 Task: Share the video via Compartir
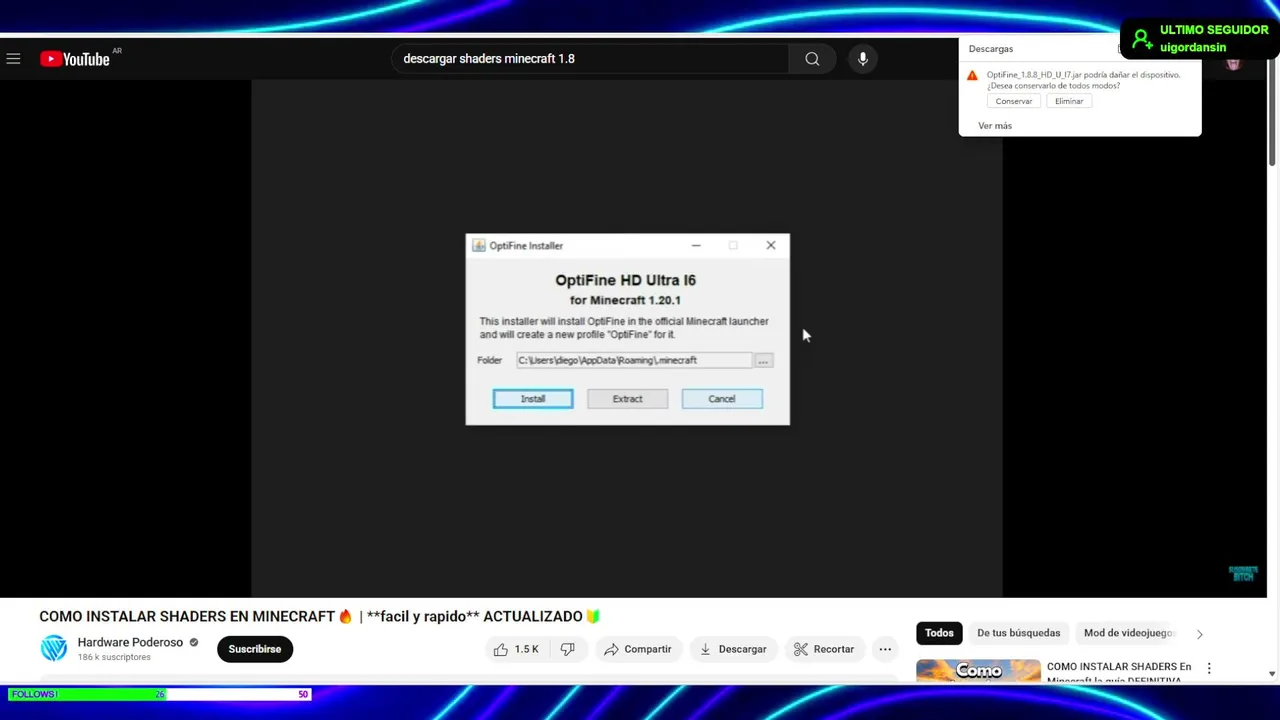coord(638,649)
